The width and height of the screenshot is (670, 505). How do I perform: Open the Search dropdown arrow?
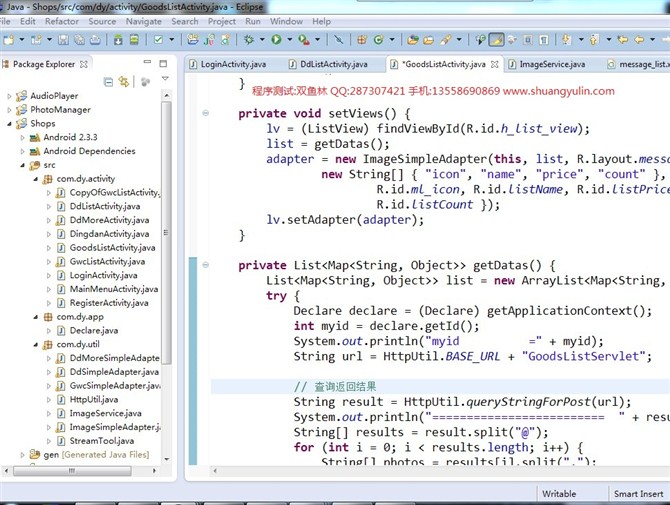[459, 40]
